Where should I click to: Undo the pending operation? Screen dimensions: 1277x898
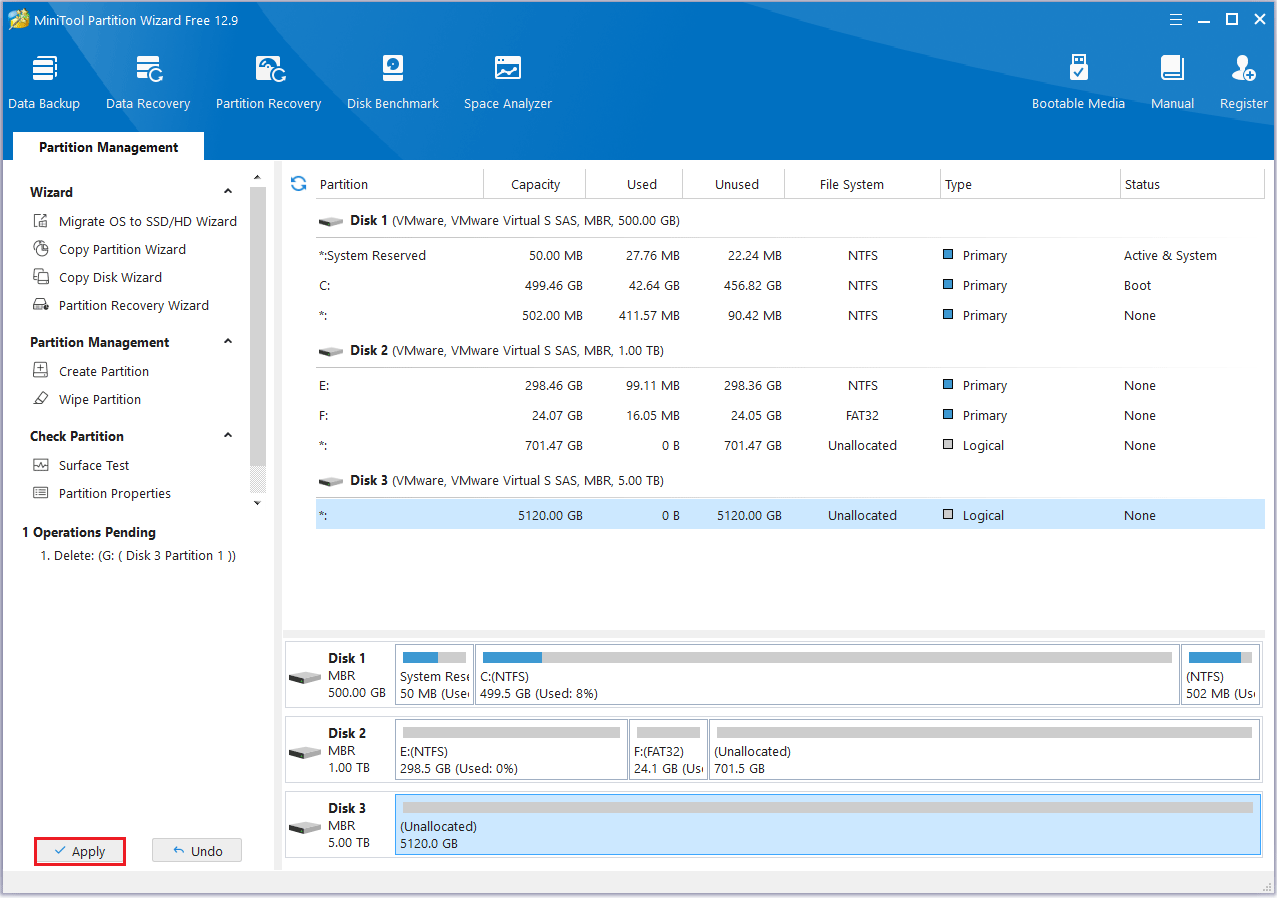[x=196, y=850]
